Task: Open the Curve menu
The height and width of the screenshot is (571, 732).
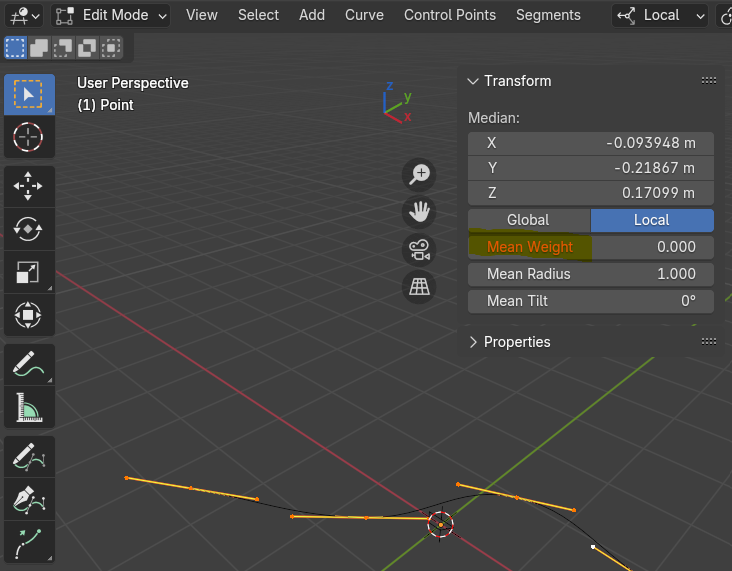Action: tap(364, 15)
